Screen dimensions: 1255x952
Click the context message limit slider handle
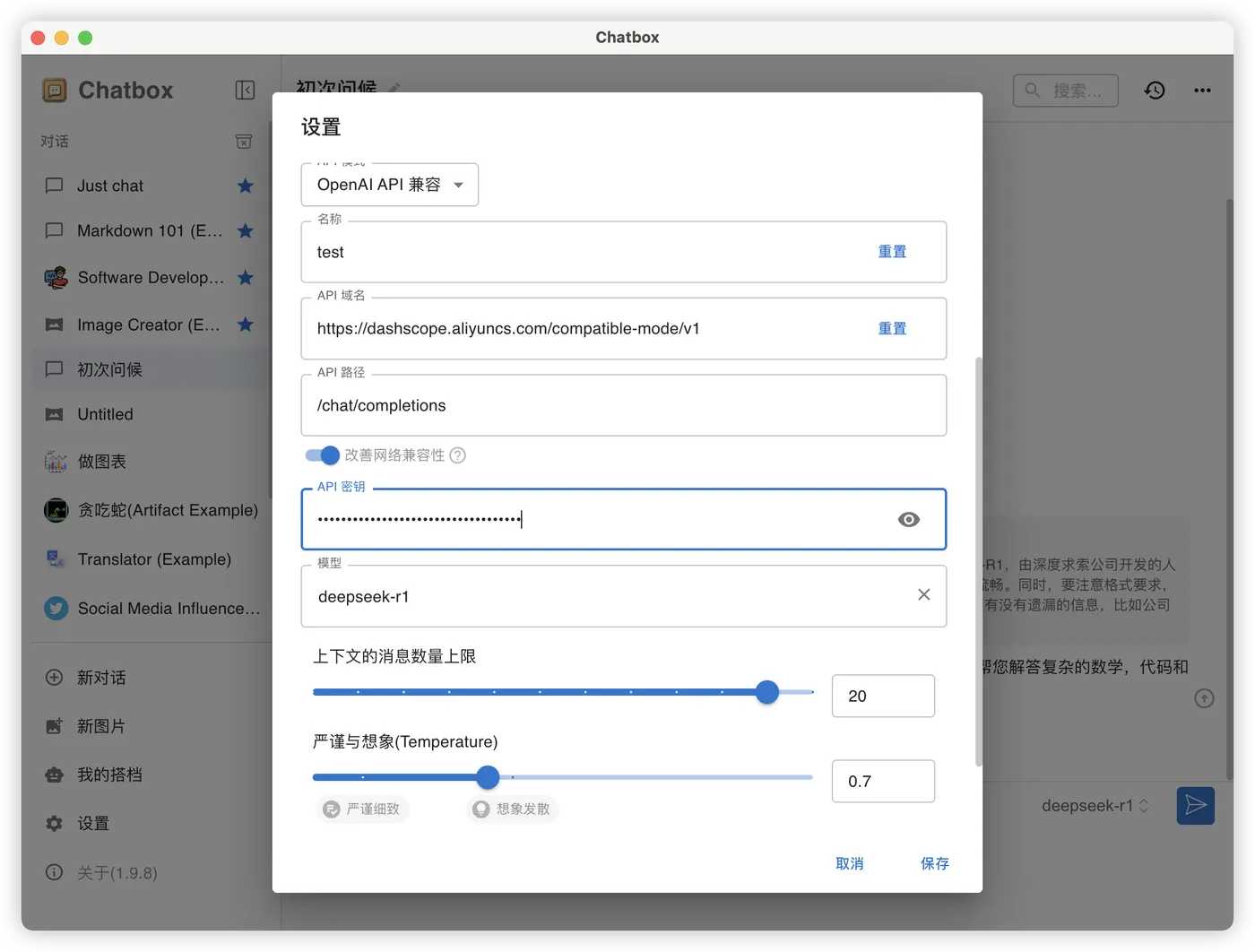tap(767, 692)
